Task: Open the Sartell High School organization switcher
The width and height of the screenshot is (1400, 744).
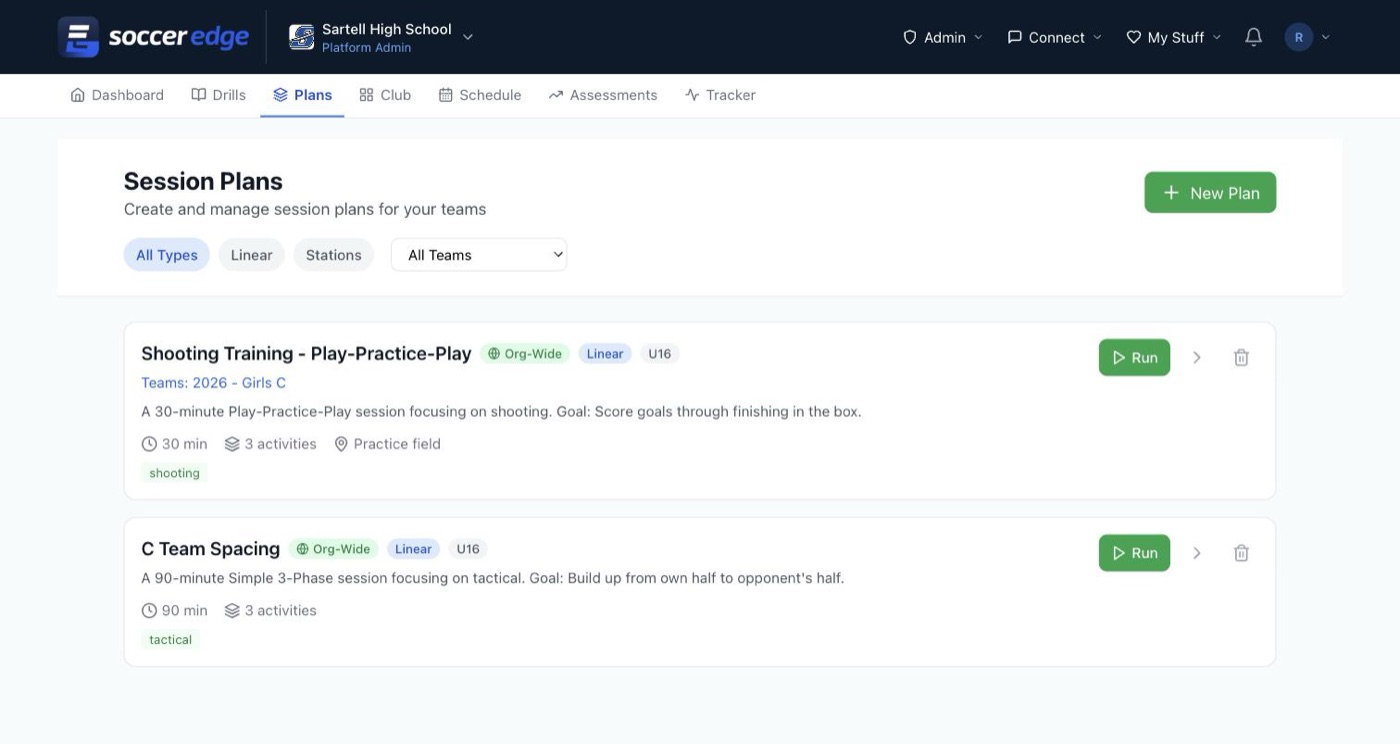Action: [x=381, y=37]
